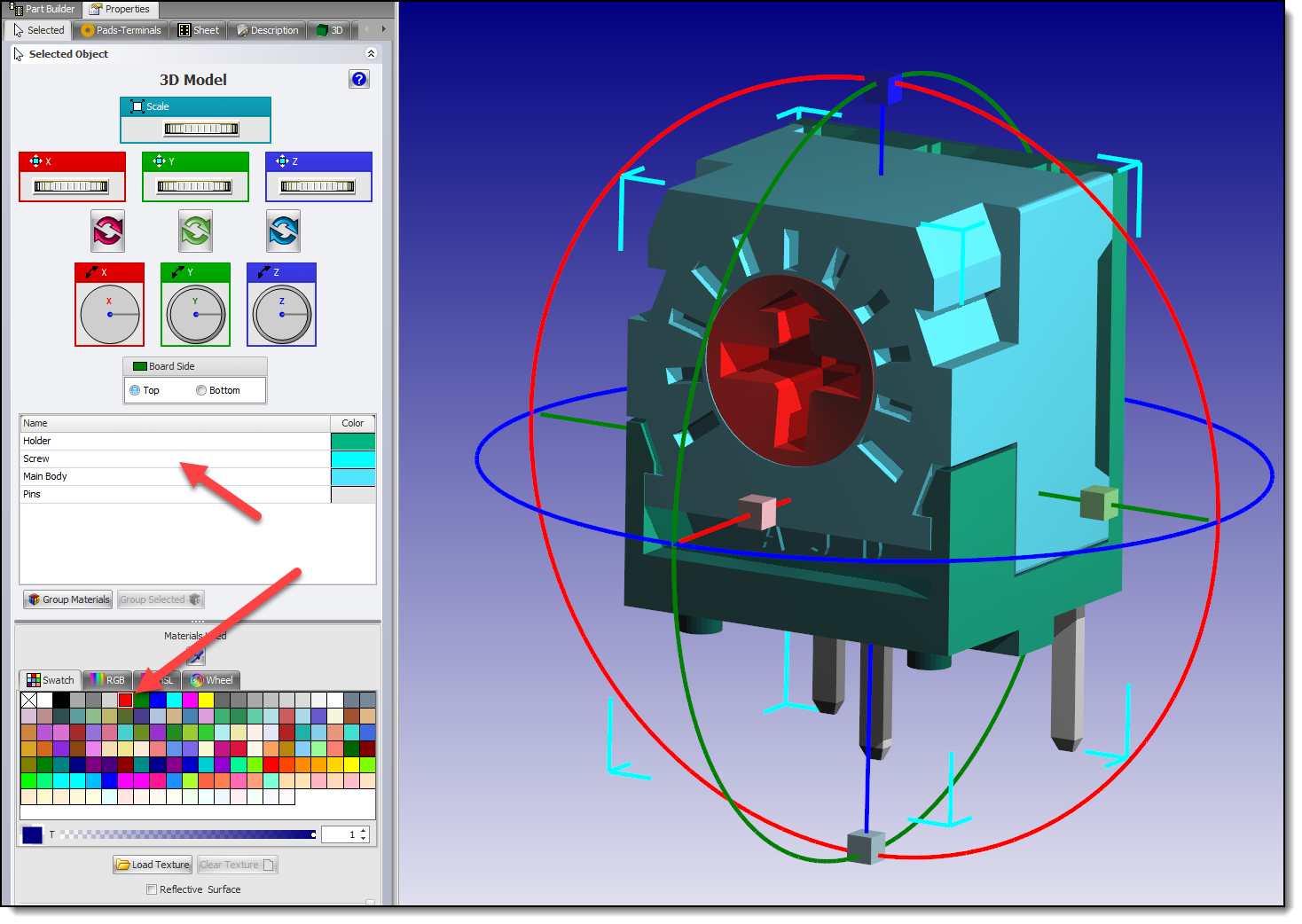Screen dimensions: 1302x924
Task: Click the Color column header
Action: (x=353, y=423)
